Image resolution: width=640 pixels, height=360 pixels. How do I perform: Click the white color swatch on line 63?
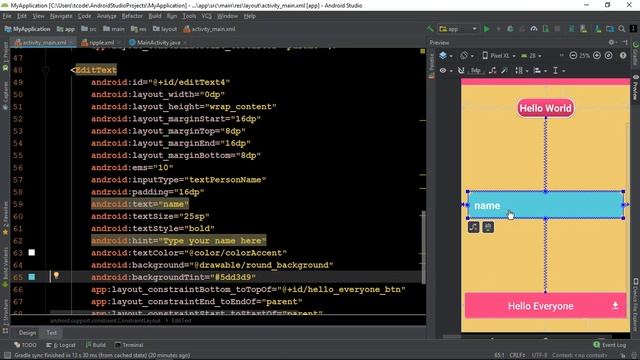pos(31,253)
